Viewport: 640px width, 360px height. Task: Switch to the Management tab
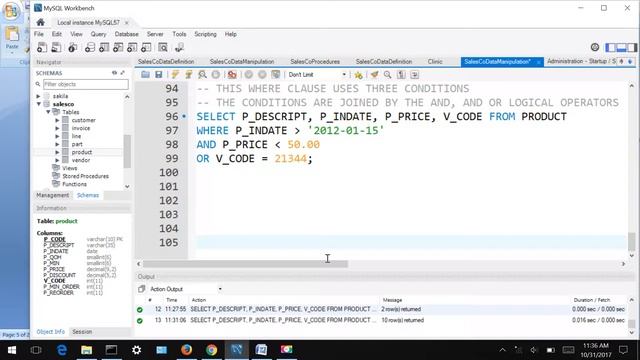tap(53, 195)
